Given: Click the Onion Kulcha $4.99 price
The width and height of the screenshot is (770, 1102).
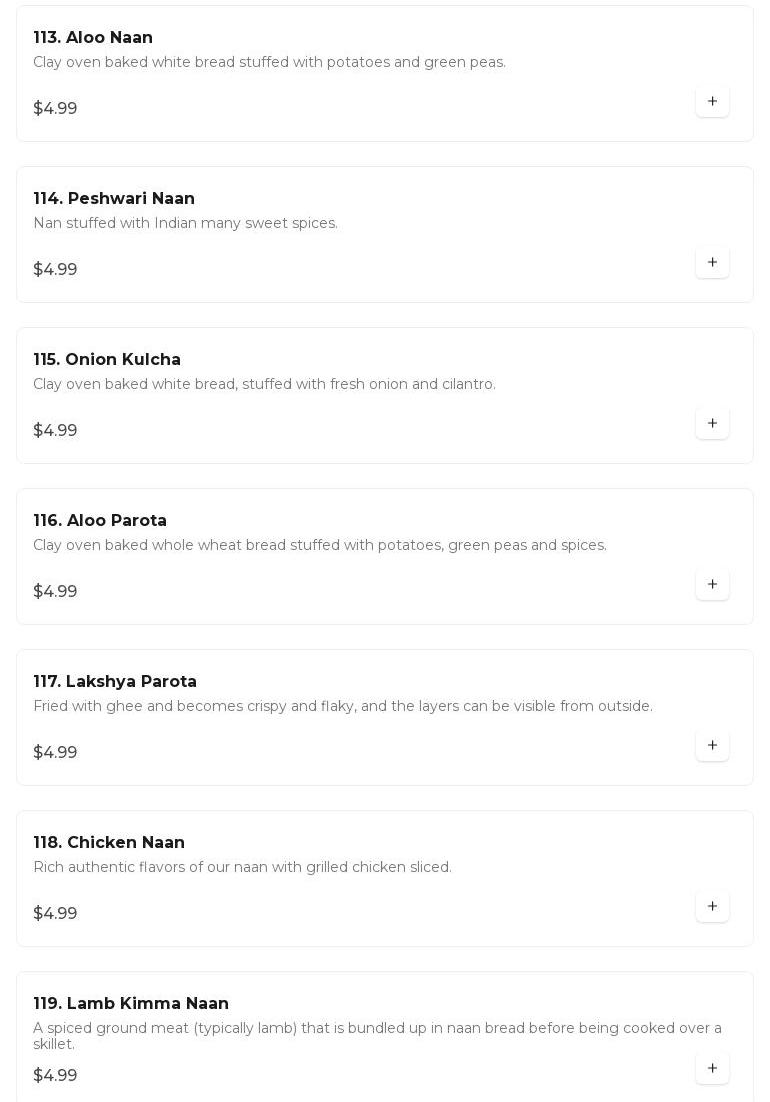Looking at the screenshot, I should point(55,431).
